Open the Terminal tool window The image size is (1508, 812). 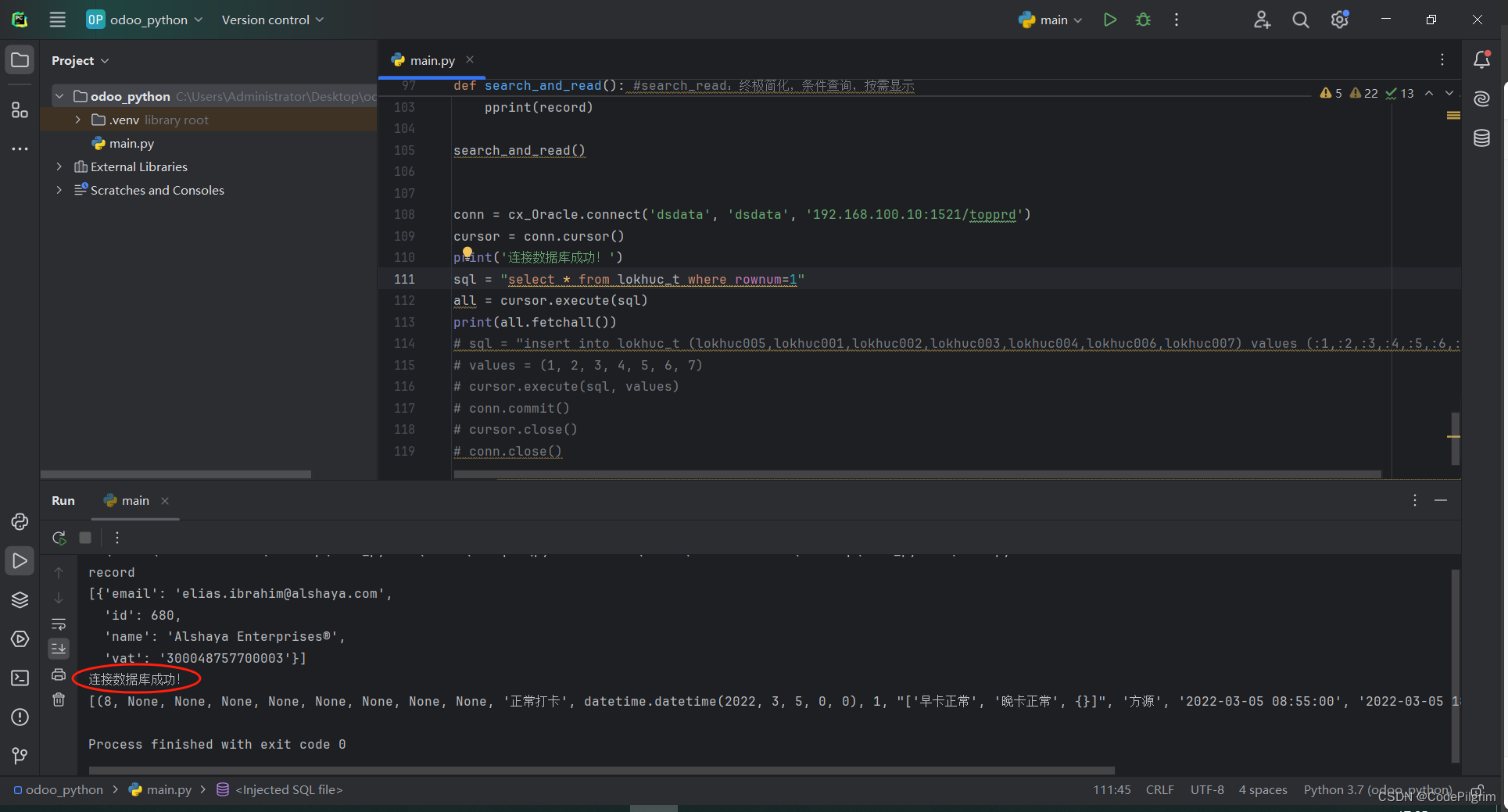point(20,678)
